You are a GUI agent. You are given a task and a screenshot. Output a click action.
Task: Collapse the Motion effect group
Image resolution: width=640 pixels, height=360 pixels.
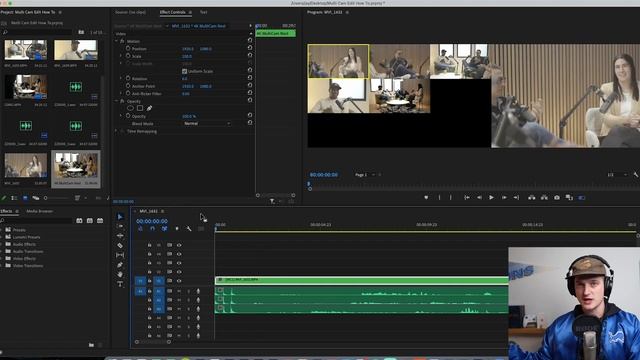[x=116, y=41]
